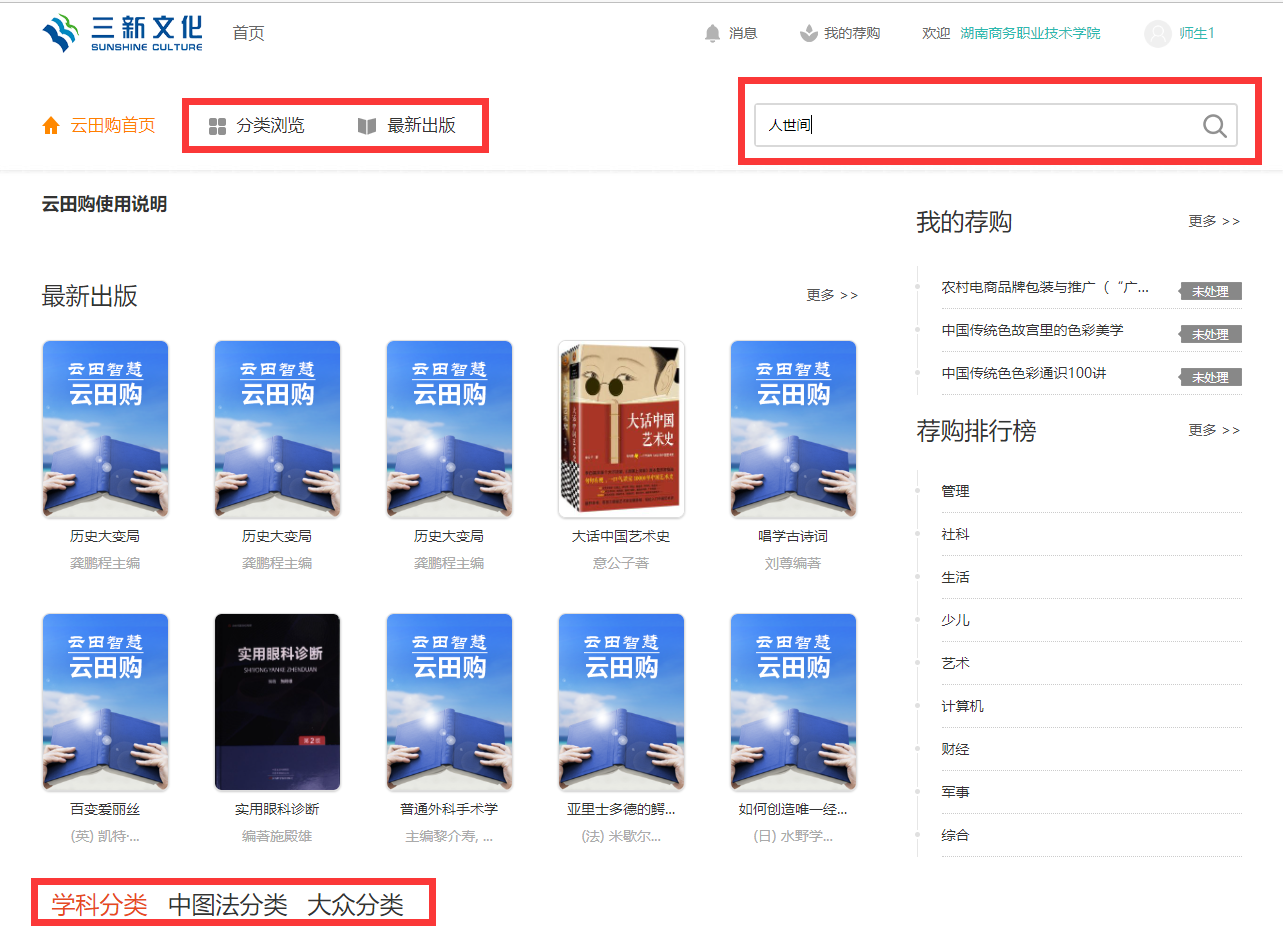
Task: Select the 计算机 ranking category
Action: tap(962, 706)
